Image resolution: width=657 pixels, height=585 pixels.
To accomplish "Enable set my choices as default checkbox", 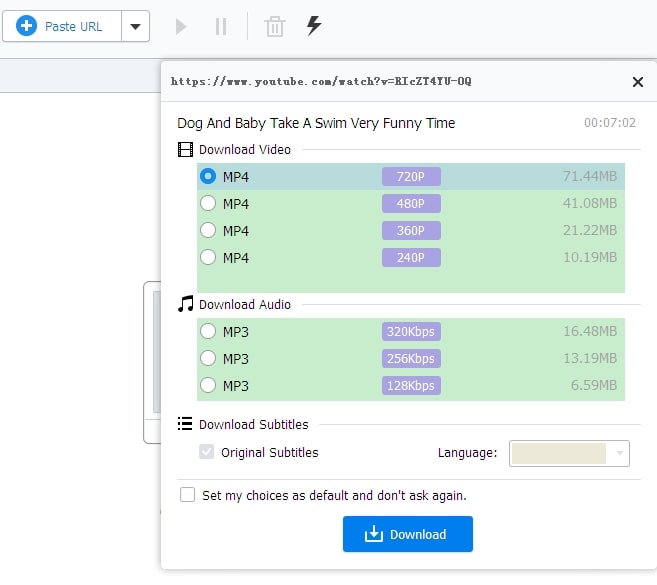I will click(x=187, y=495).
